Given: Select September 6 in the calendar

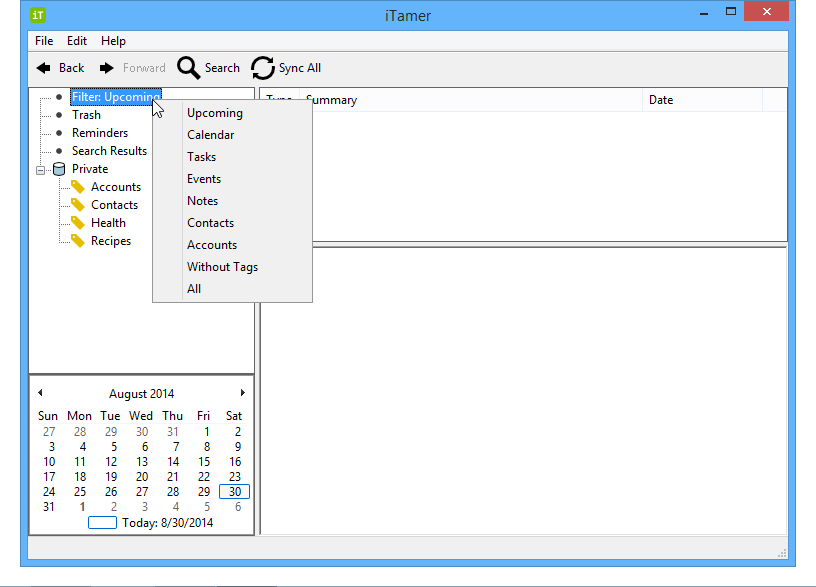Looking at the screenshot, I should tap(238, 507).
